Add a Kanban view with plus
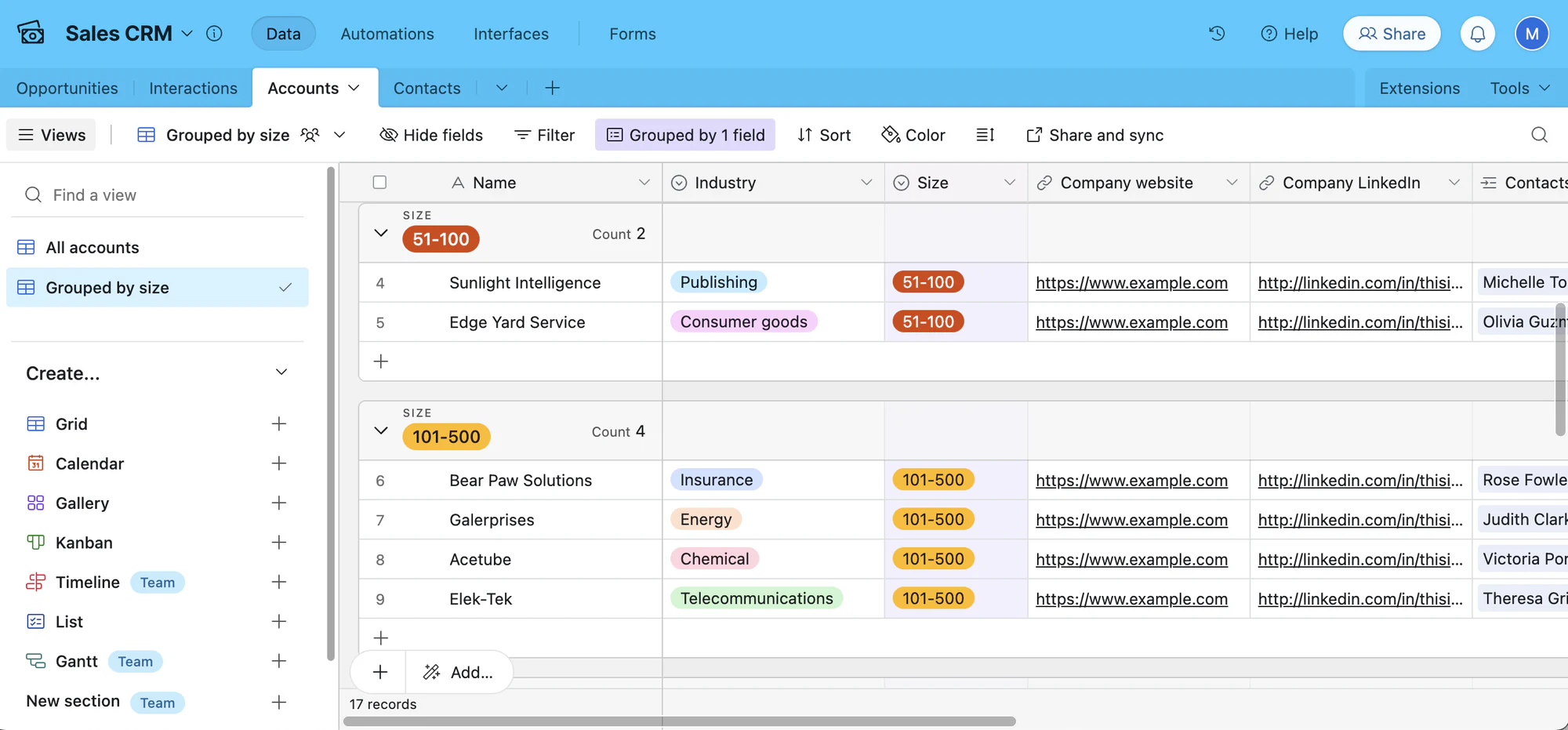 [278, 543]
